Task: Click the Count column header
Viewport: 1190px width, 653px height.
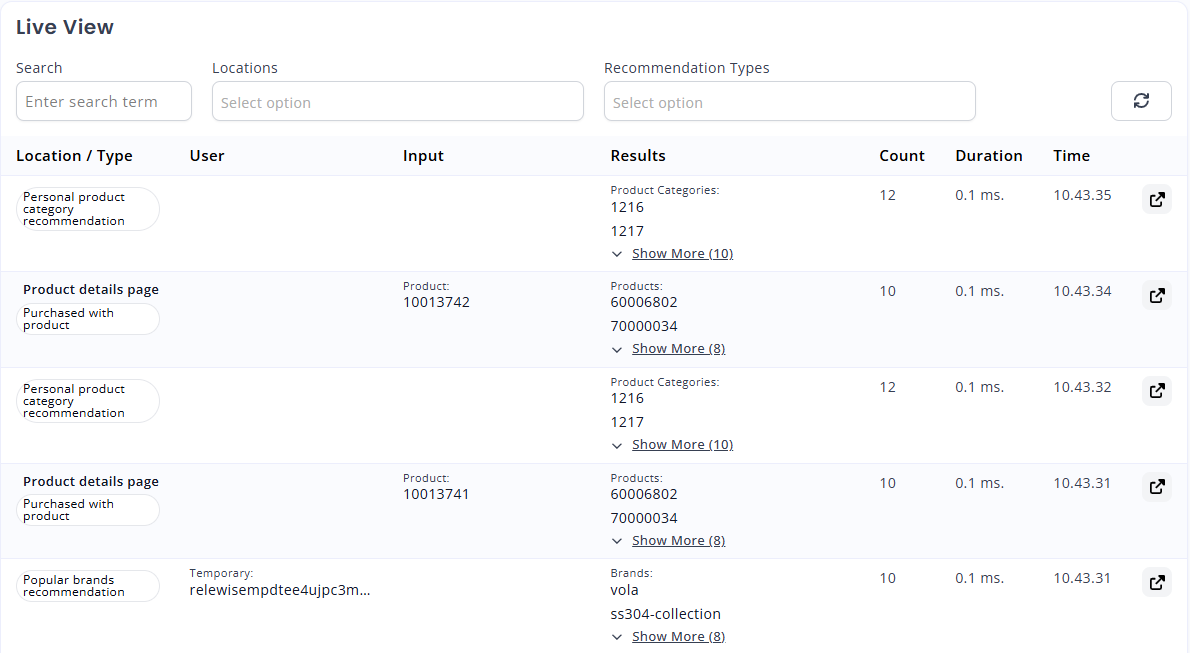Action: click(902, 156)
